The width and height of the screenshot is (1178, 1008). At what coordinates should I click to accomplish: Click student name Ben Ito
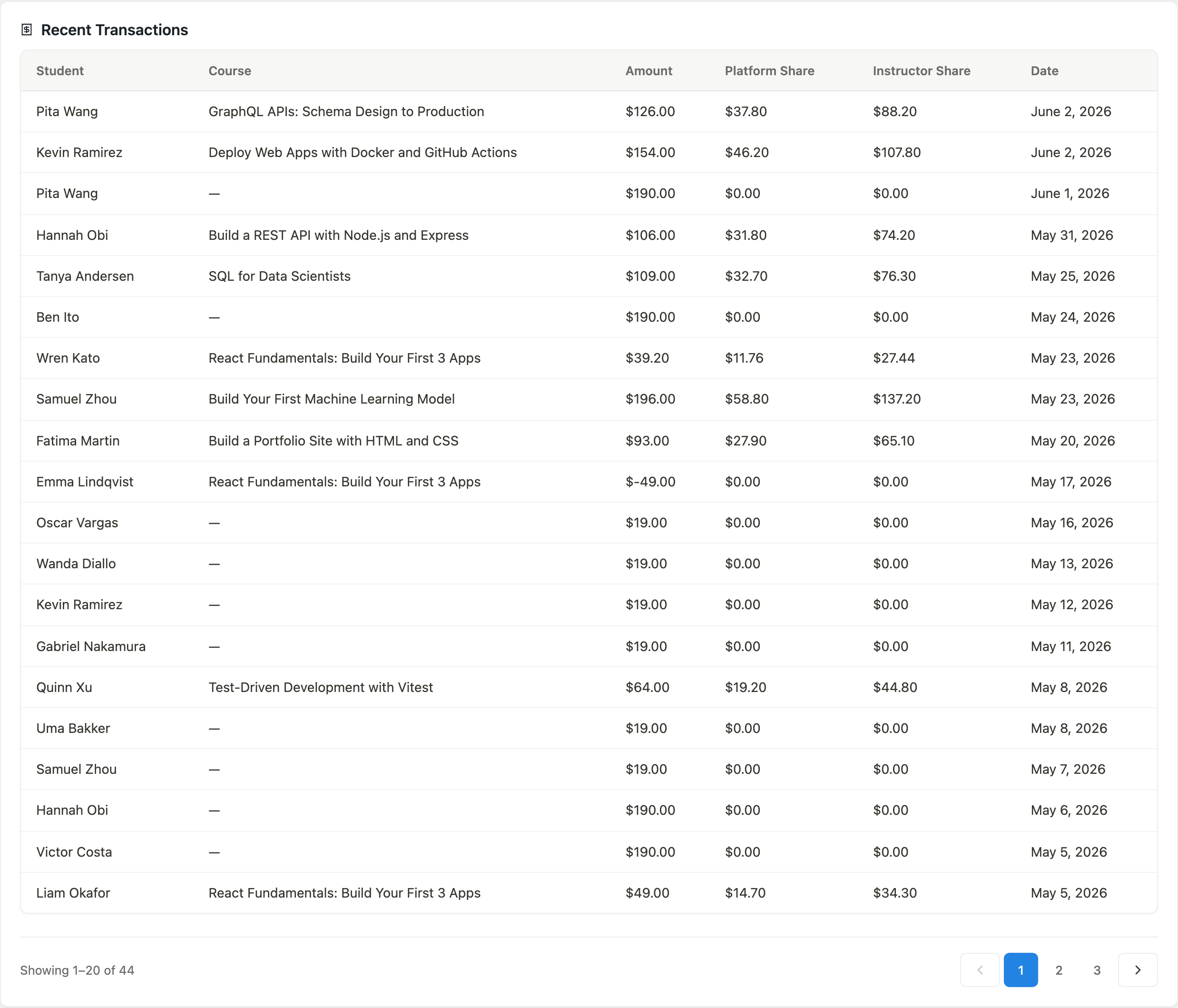click(58, 317)
